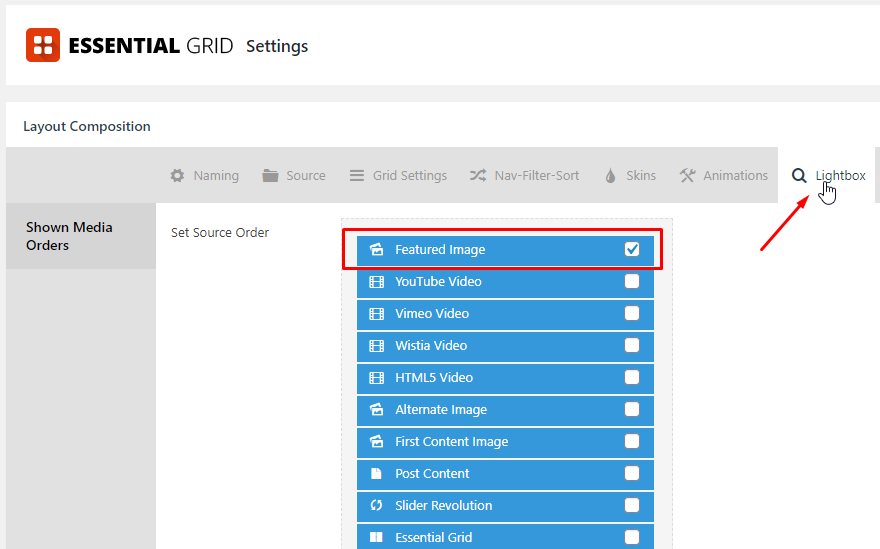The image size is (880, 549).
Task: Click the Post Content document icon
Action: coord(377,474)
